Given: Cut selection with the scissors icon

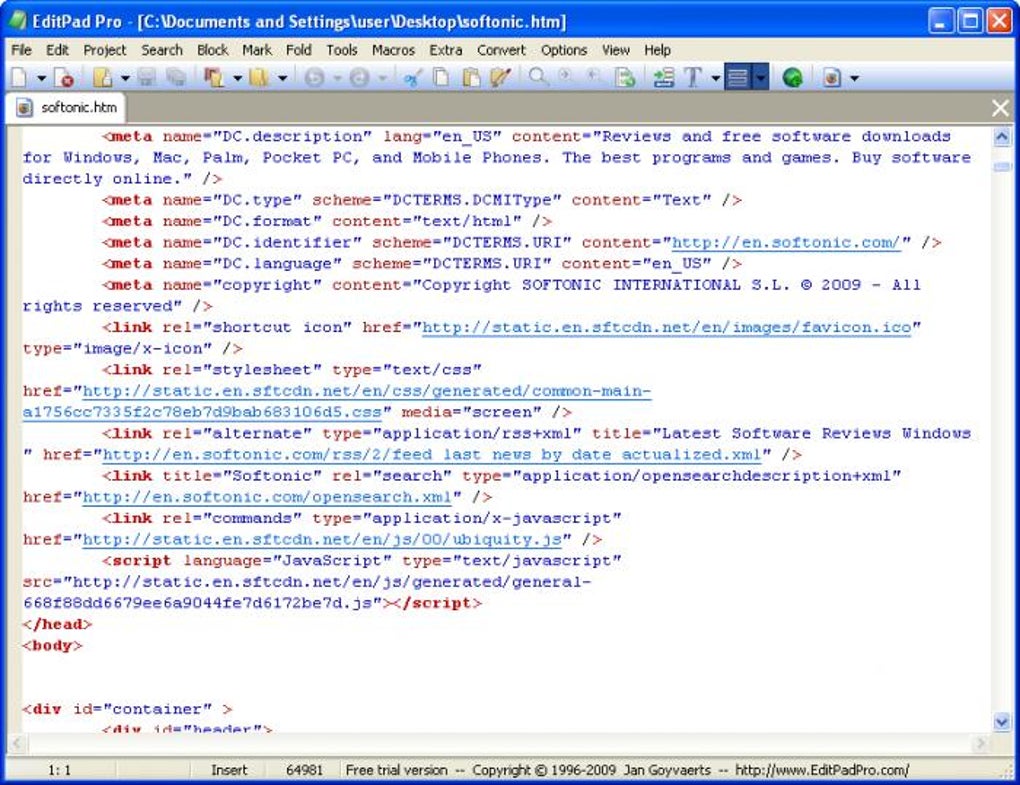Looking at the screenshot, I should 412,77.
